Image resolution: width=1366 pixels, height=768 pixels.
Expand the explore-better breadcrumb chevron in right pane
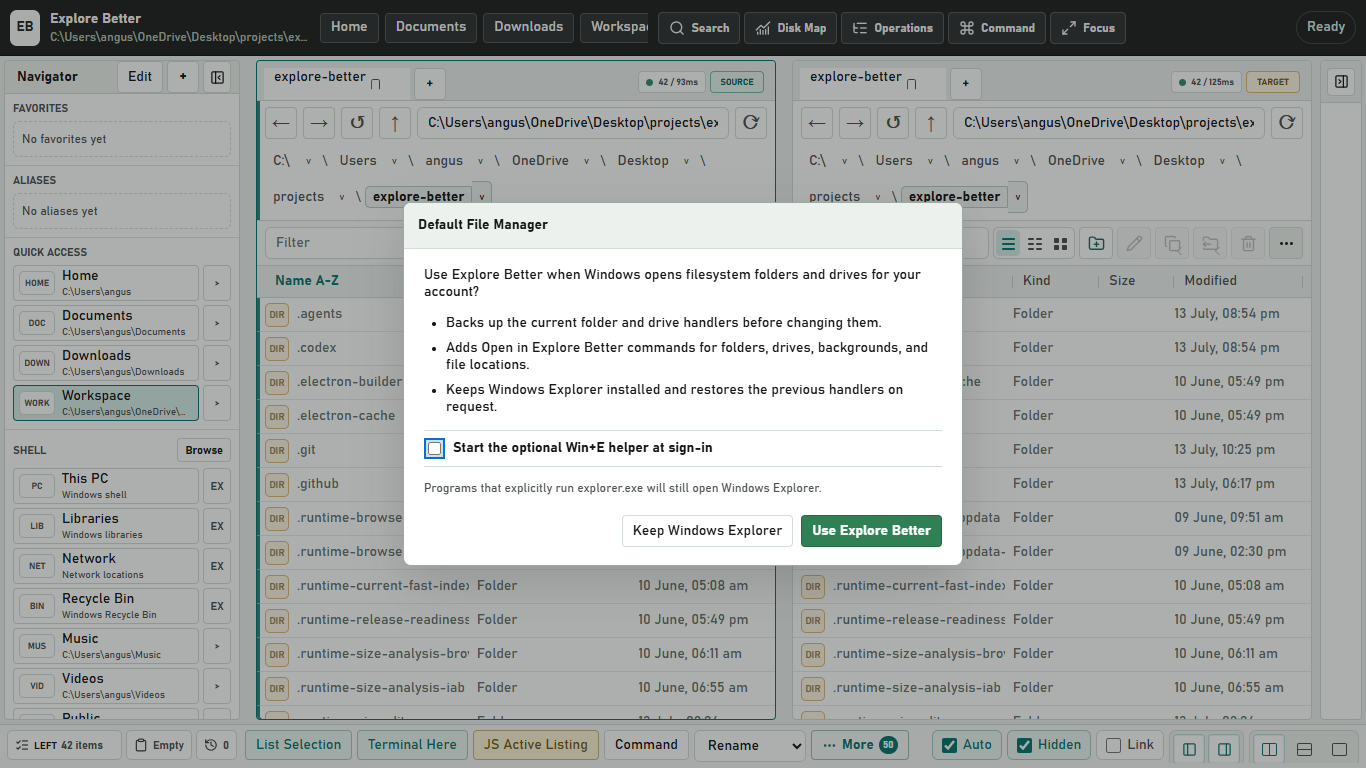[1018, 197]
